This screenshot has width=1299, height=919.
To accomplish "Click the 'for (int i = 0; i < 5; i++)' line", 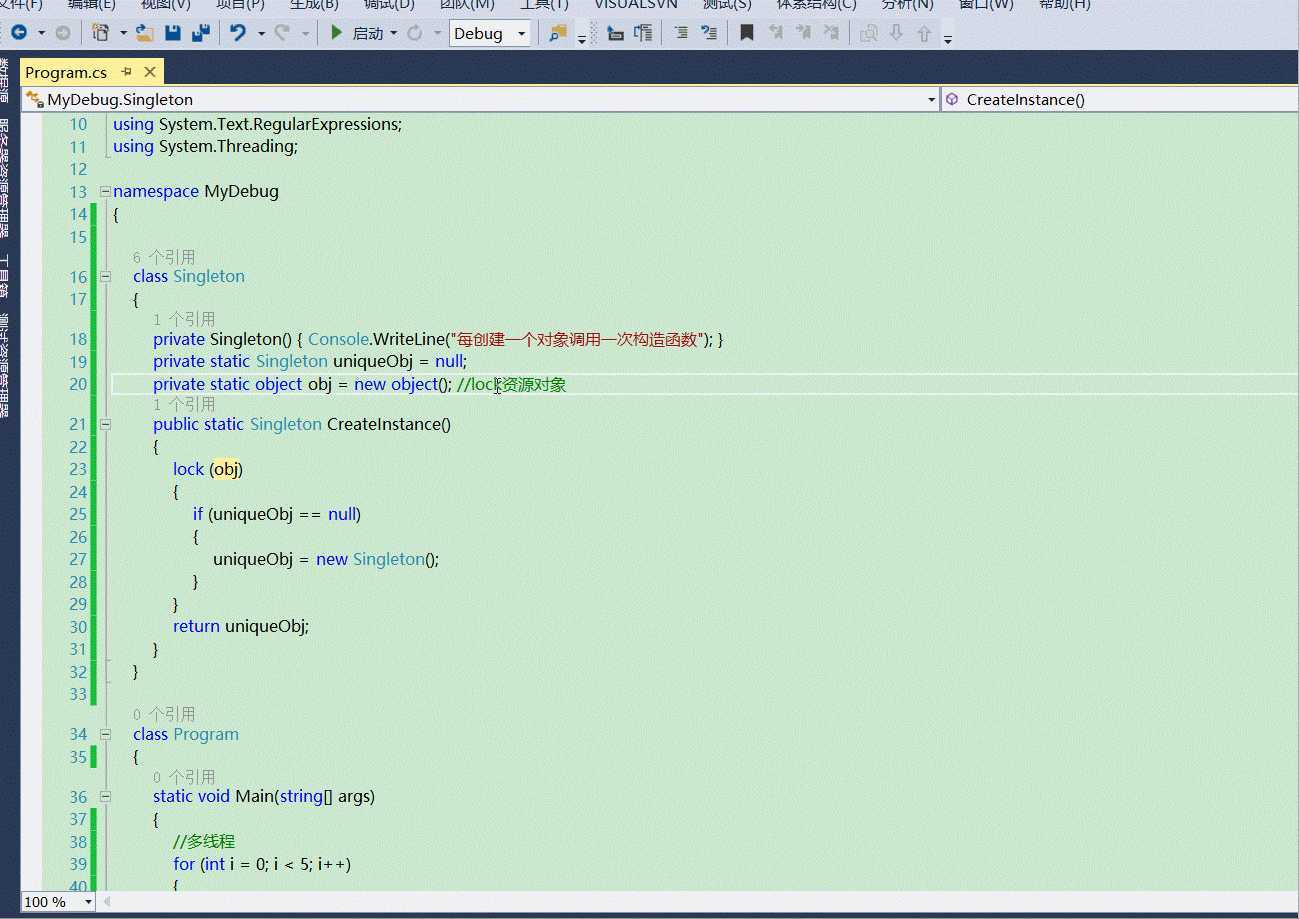I will (262, 864).
